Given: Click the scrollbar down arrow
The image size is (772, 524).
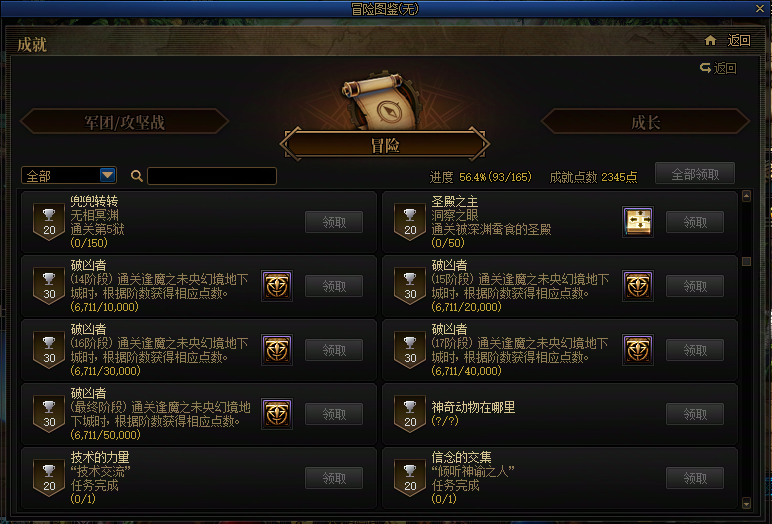Looking at the screenshot, I should (746, 503).
